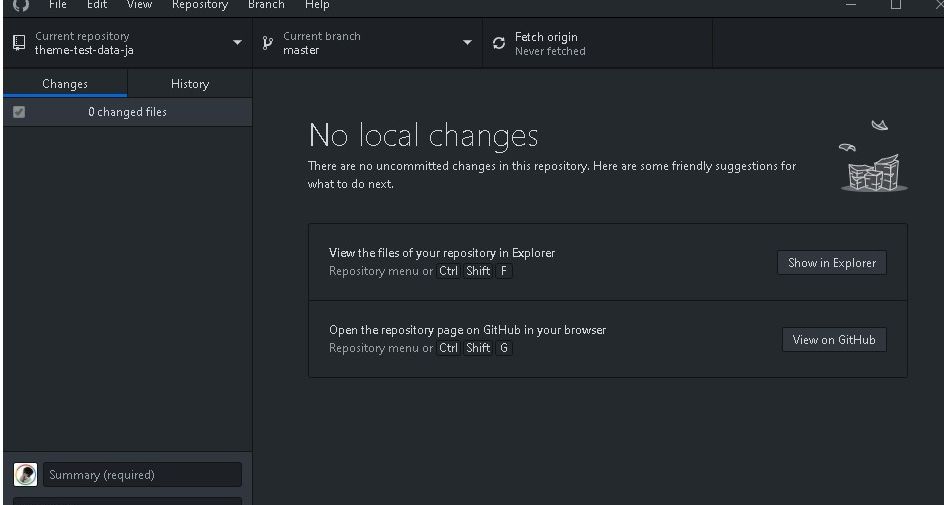Expand the Current branch dropdown arrow
Viewport: 944px width, 505px height.
[467, 43]
